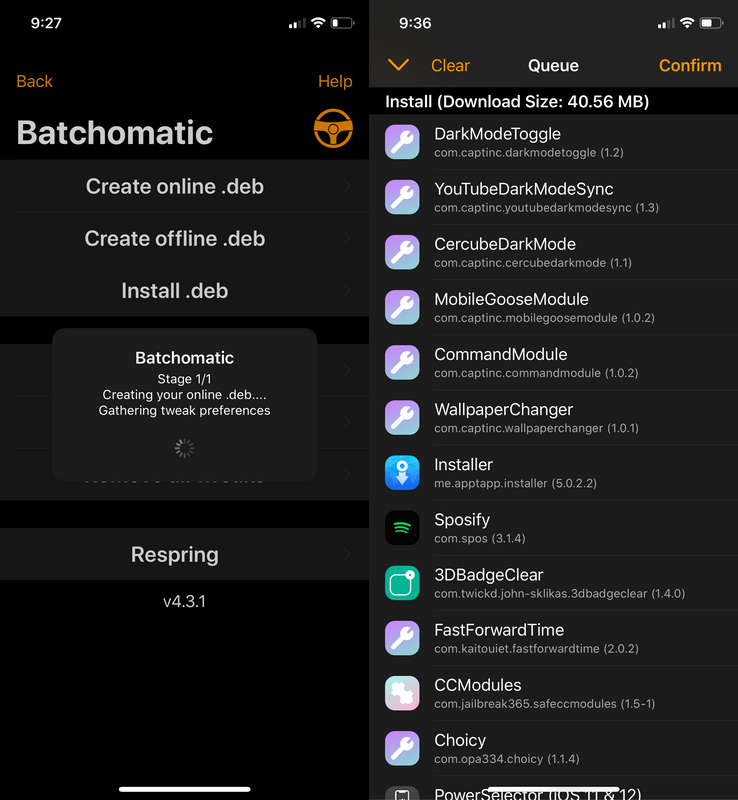The image size is (738, 800).
Task: Tap the FastForwardTime package icon
Action: click(402, 638)
